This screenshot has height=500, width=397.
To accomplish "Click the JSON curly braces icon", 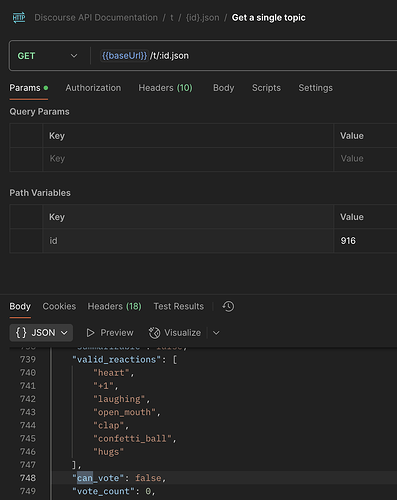I will [x=21, y=333].
